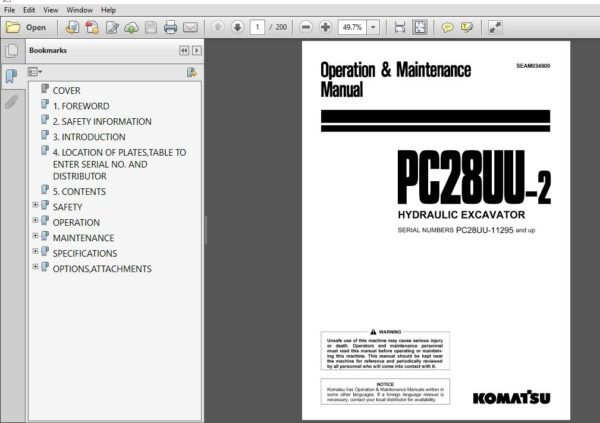Screen dimensions: 600x423
Task: Select the MAINTENANCE bookmark label
Action: pos(83,238)
